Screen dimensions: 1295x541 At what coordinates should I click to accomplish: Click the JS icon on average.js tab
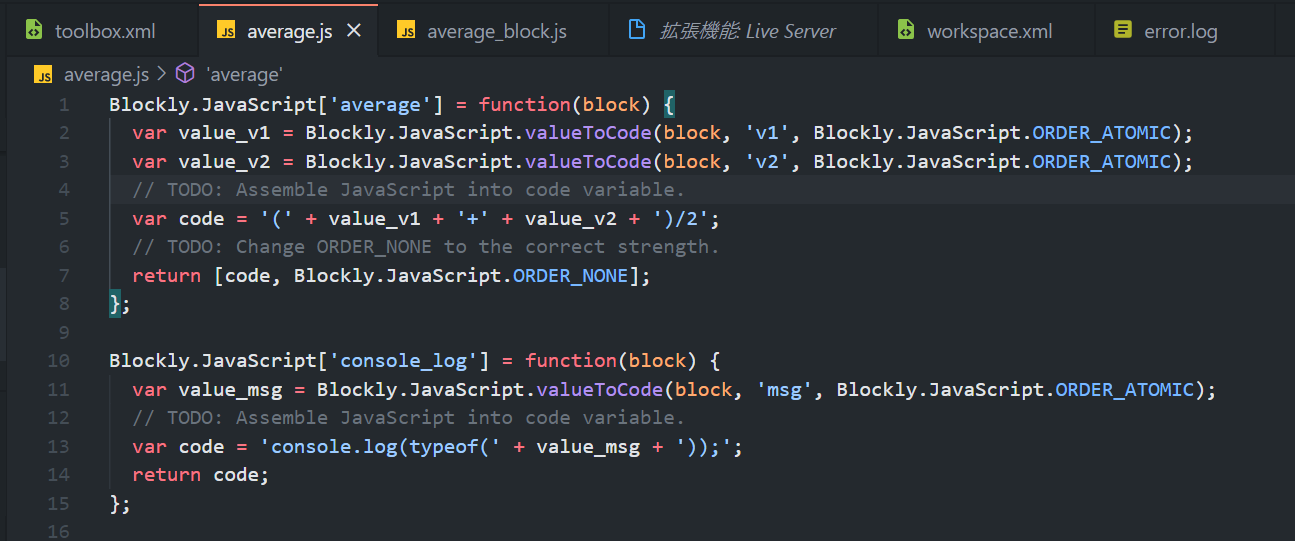[226, 31]
